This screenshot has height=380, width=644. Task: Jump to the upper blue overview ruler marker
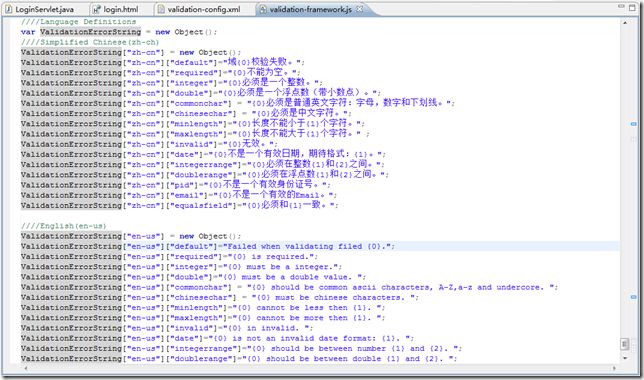[x=634, y=124]
